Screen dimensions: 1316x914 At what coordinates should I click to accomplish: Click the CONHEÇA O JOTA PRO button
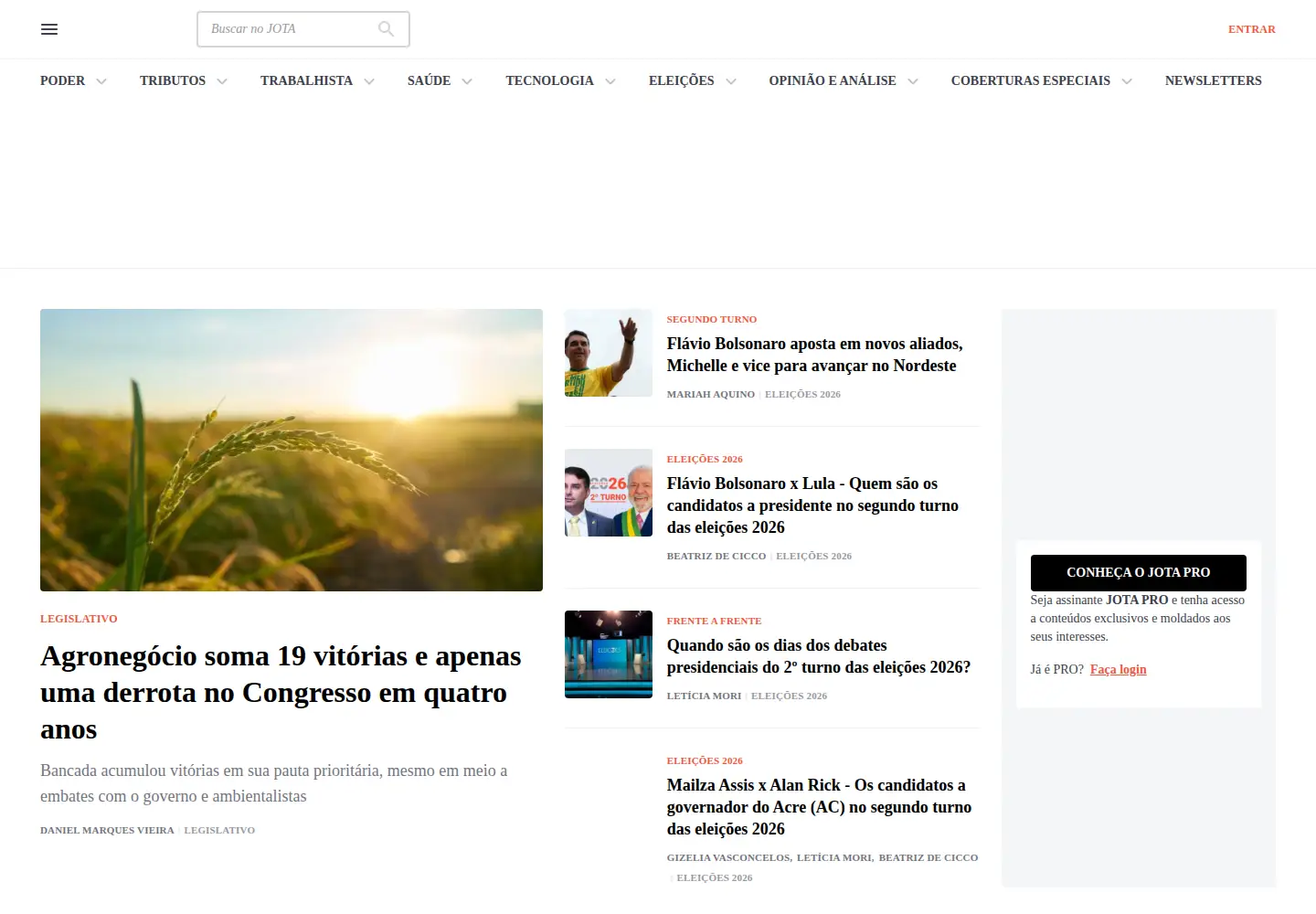[1139, 572]
